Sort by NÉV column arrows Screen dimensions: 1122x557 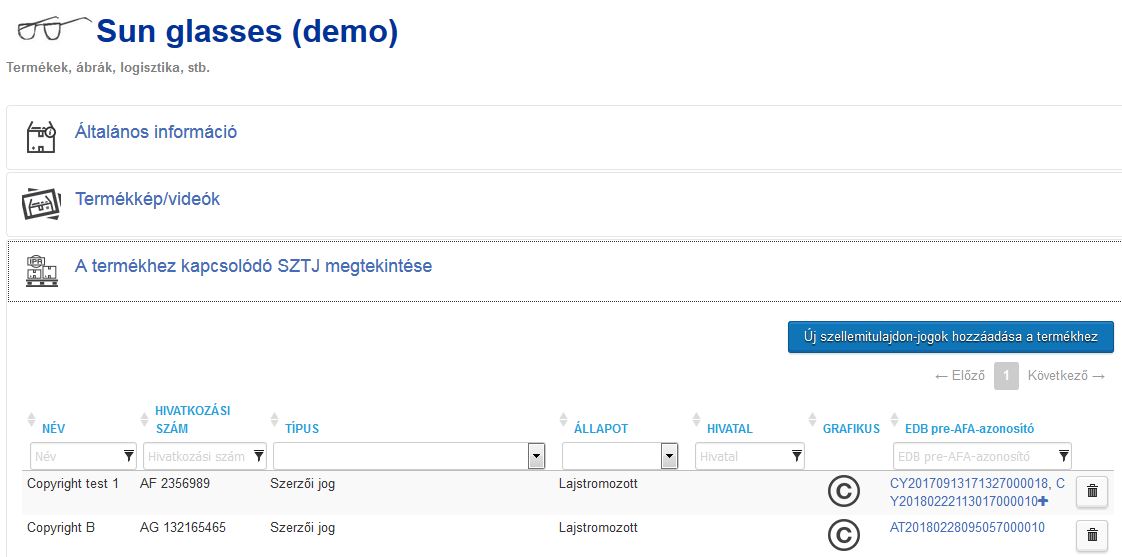(x=31, y=419)
